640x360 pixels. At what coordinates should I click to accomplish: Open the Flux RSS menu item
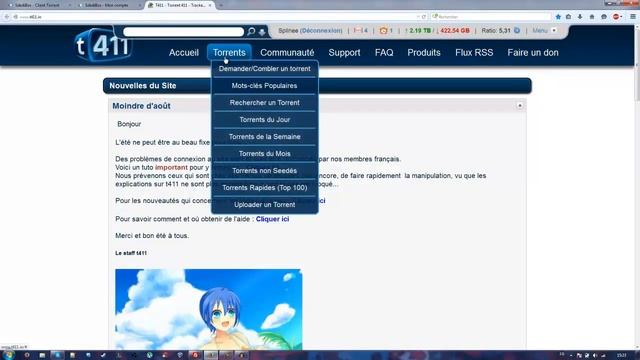pos(474,53)
